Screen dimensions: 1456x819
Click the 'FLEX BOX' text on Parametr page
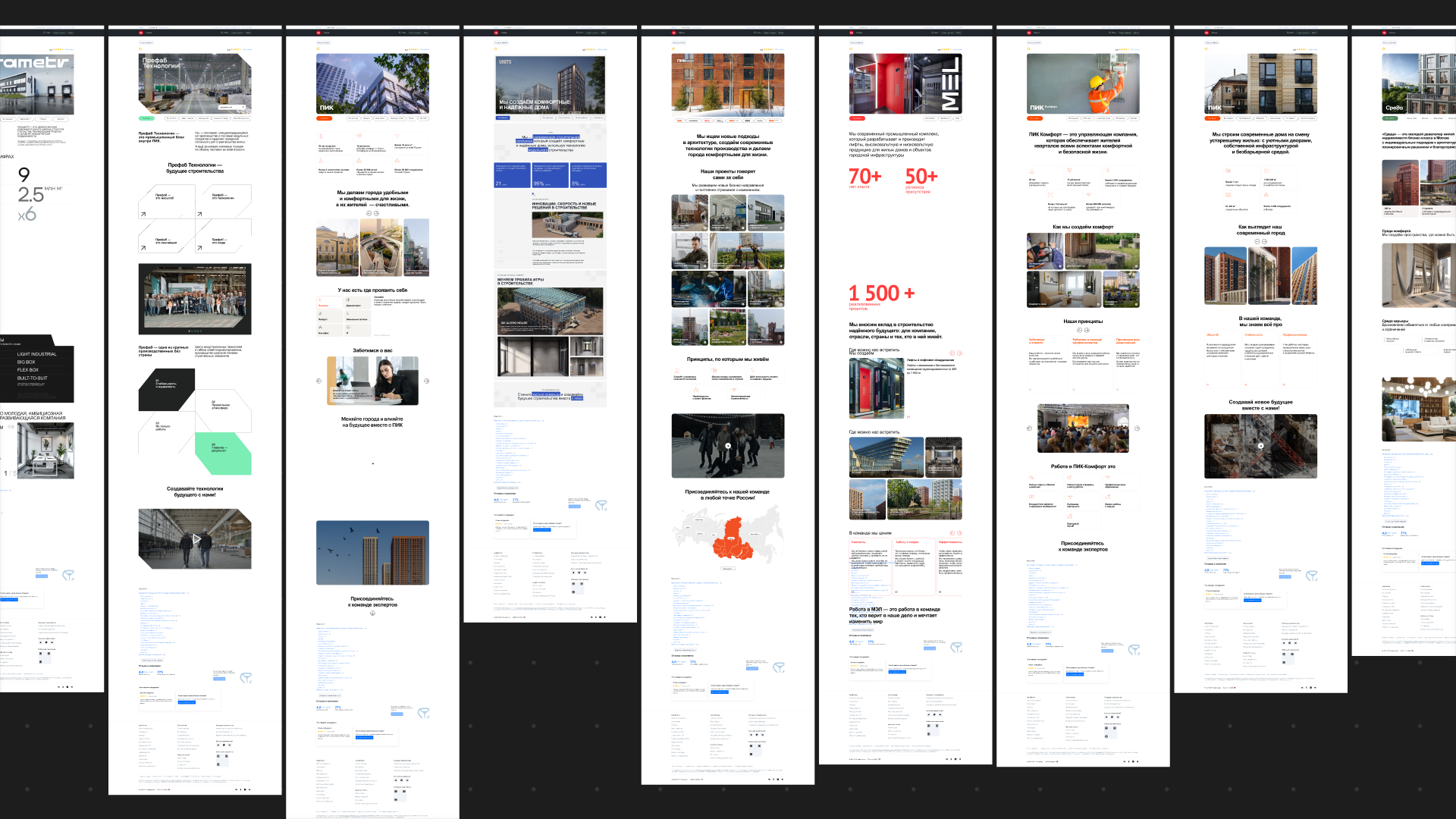(27, 370)
